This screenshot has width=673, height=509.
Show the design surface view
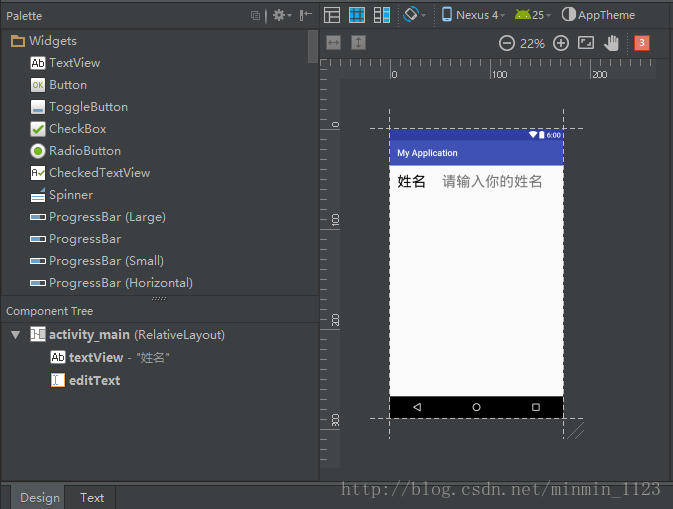click(x=332, y=15)
